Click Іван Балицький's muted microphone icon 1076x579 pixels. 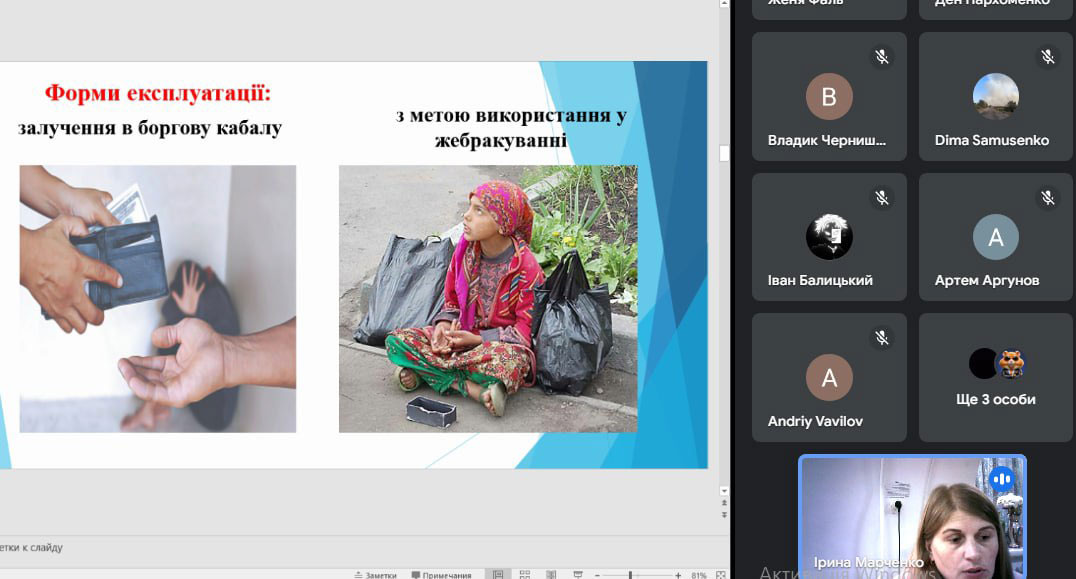pos(882,198)
